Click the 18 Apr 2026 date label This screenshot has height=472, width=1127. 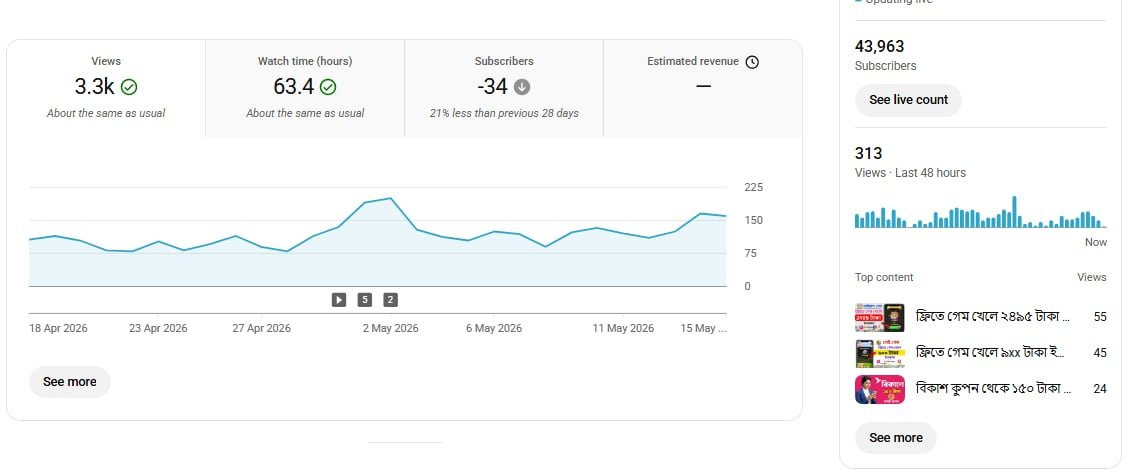[58, 328]
